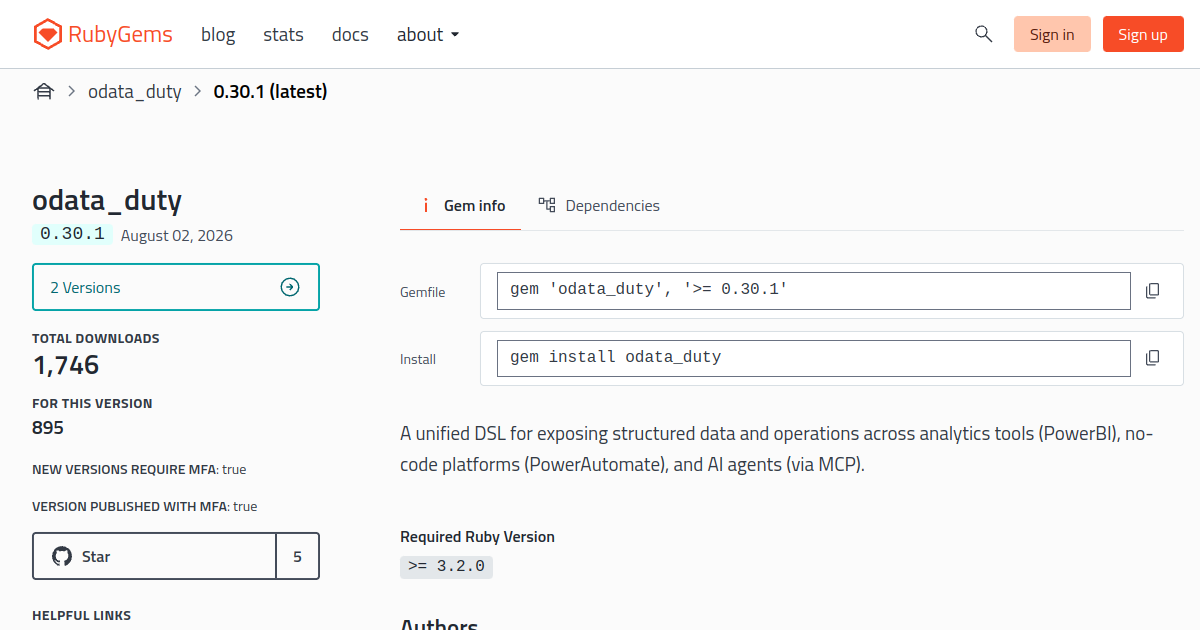Image resolution: width=1200 pixels, height=630 pixels.
Task: Click the GitHub octocat icon on Star button
Action: (62, 556)
